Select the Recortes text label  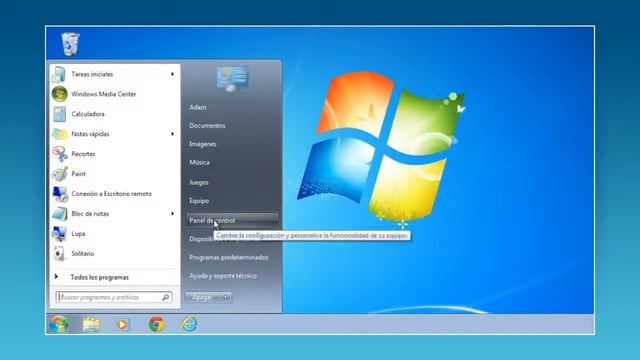83,154
